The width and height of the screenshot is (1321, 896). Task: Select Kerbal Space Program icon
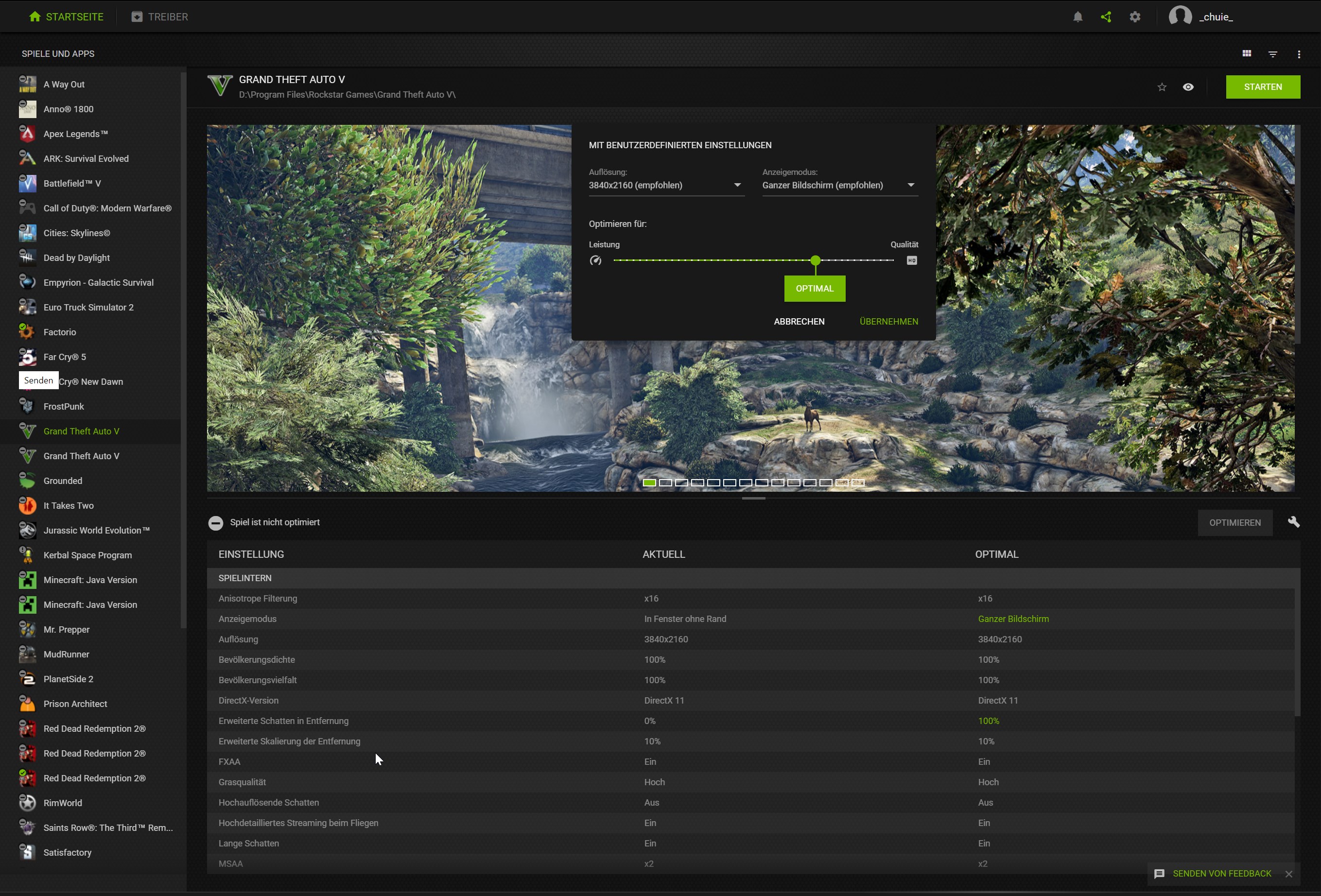coord(27,554)
